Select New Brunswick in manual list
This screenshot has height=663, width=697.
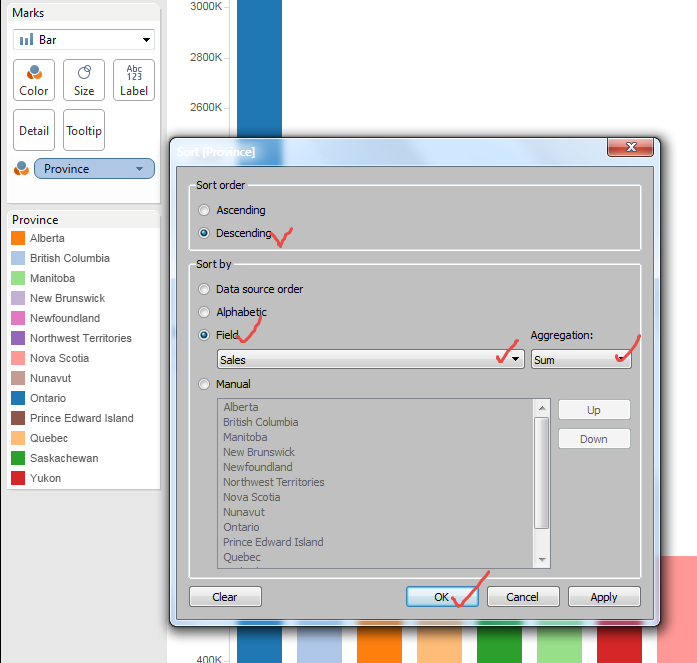259,452
